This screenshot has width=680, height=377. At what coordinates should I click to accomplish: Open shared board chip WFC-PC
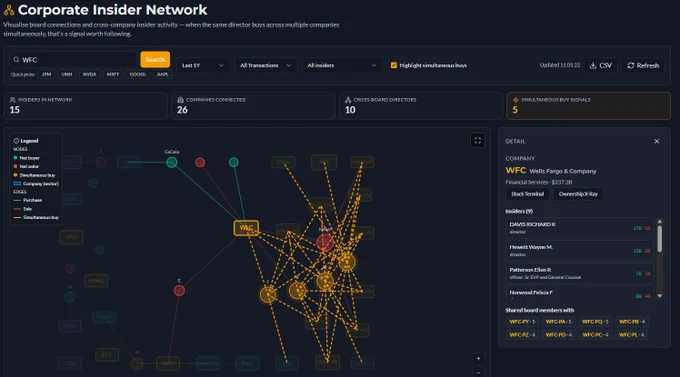(595, 334)
